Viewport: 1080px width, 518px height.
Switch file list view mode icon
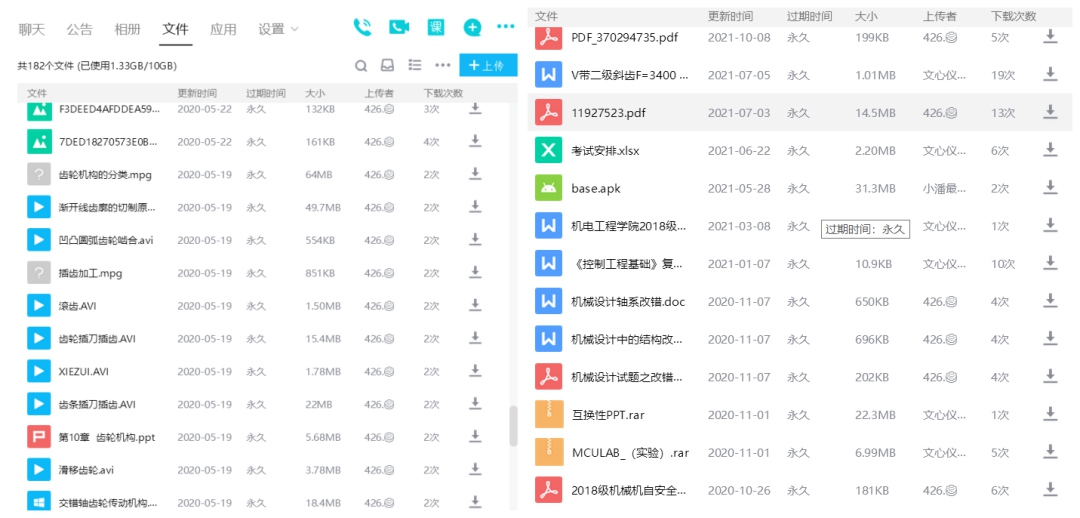pos(415,65)
